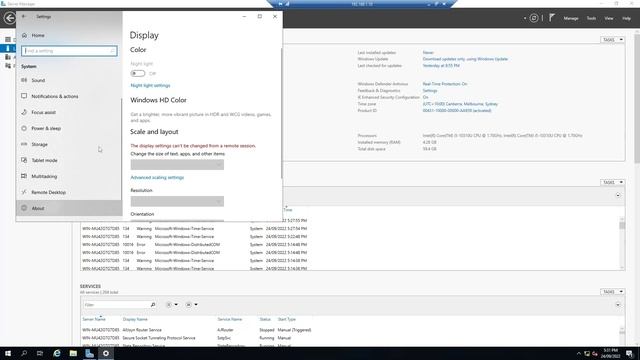Click the Focus assist moon icon
The image size is (640, 360).
[24, 112]
